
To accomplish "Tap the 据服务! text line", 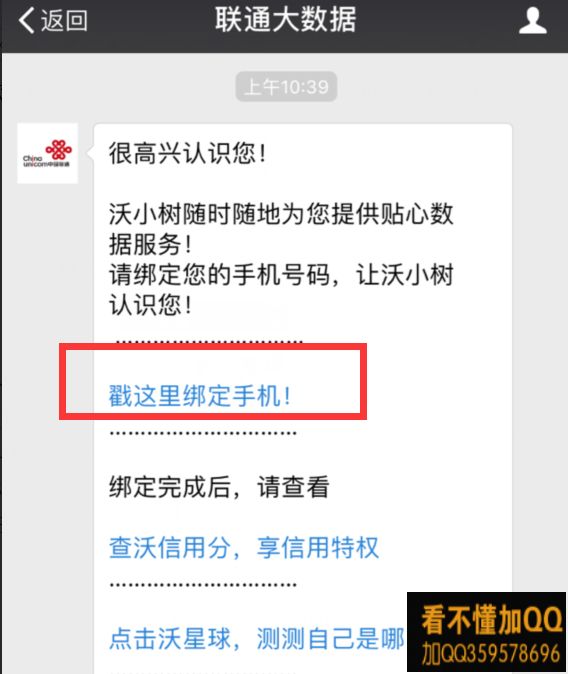I will (150, 245).
